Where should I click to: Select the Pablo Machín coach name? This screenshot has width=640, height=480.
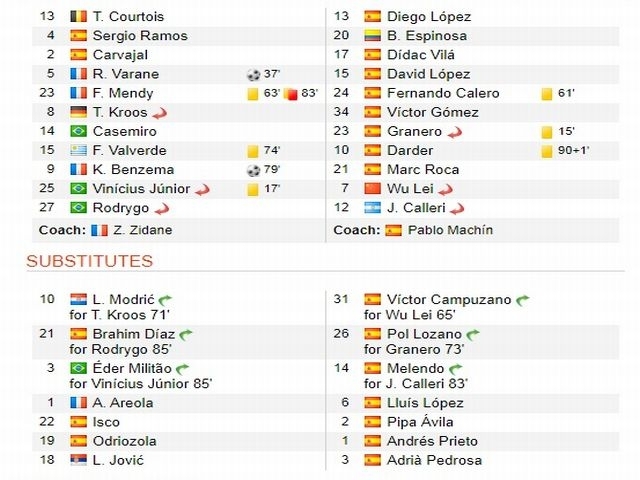(x=450, y=230)
